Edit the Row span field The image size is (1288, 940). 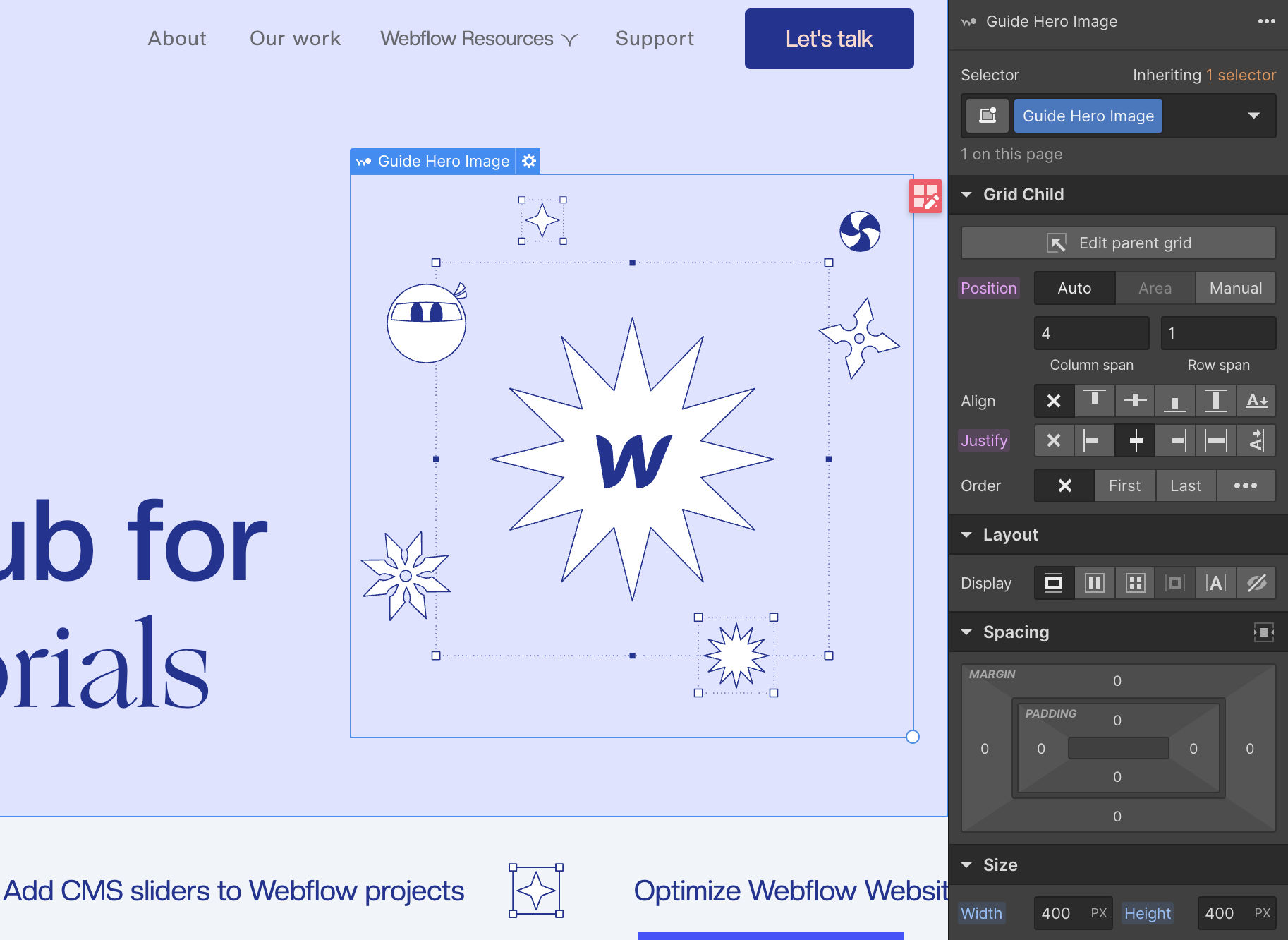(x=1219, y=333)
